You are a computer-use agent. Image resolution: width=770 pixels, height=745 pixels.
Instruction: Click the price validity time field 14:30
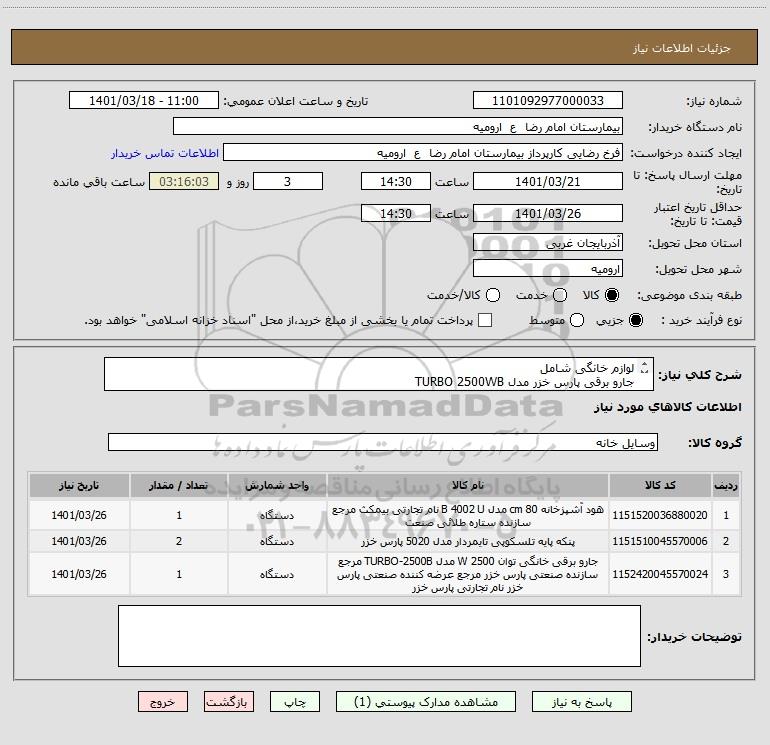tap(396, 213)
